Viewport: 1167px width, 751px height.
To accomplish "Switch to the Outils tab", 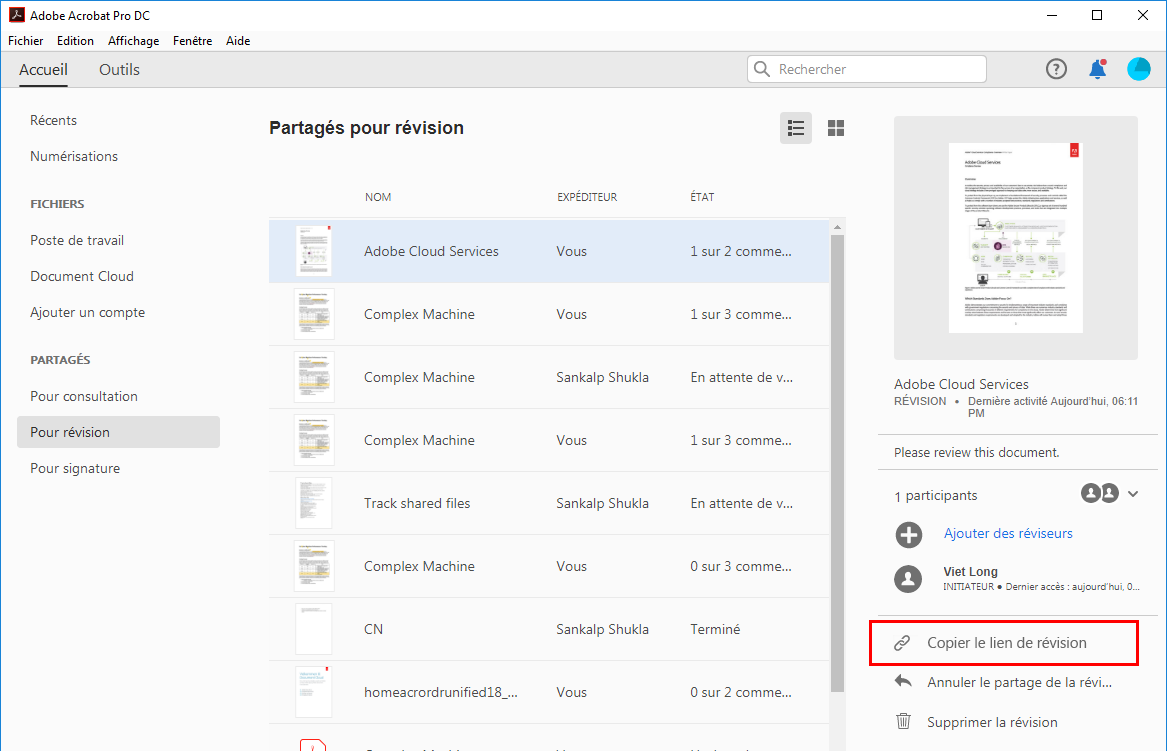I will click(x=119, y=70).
